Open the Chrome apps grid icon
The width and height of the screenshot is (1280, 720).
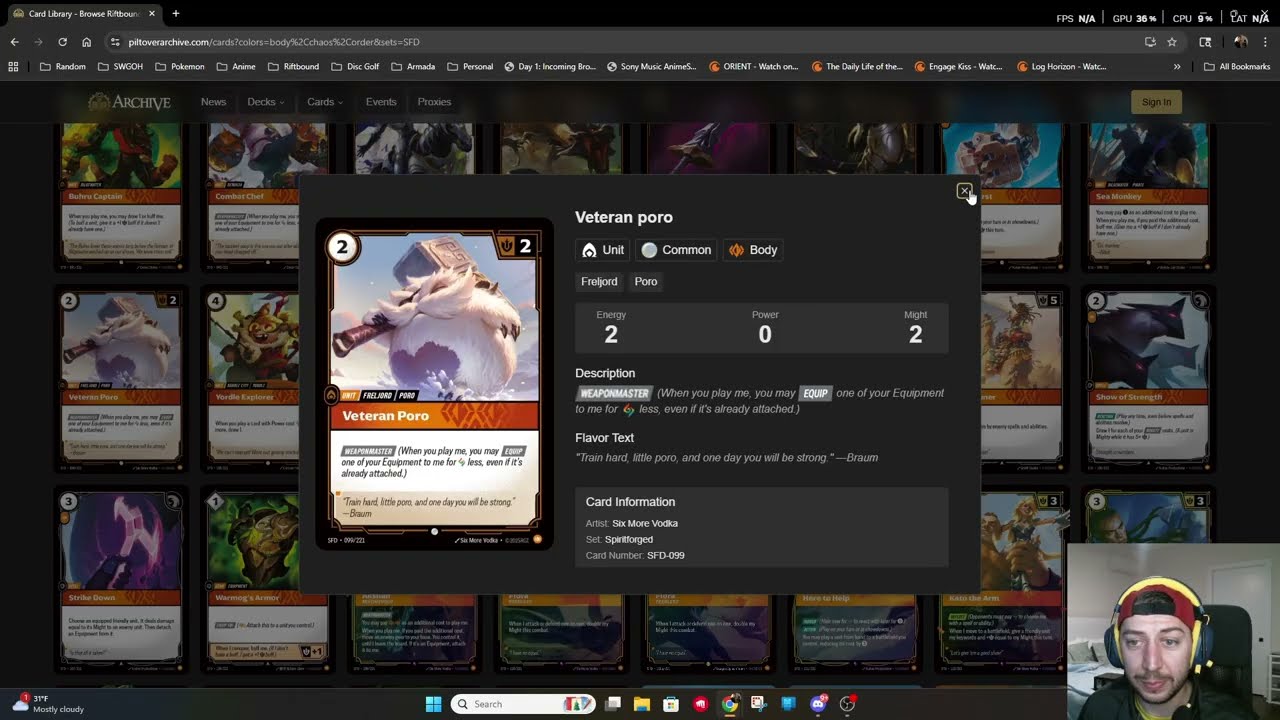pyautogui.click(x=13, y=67)
